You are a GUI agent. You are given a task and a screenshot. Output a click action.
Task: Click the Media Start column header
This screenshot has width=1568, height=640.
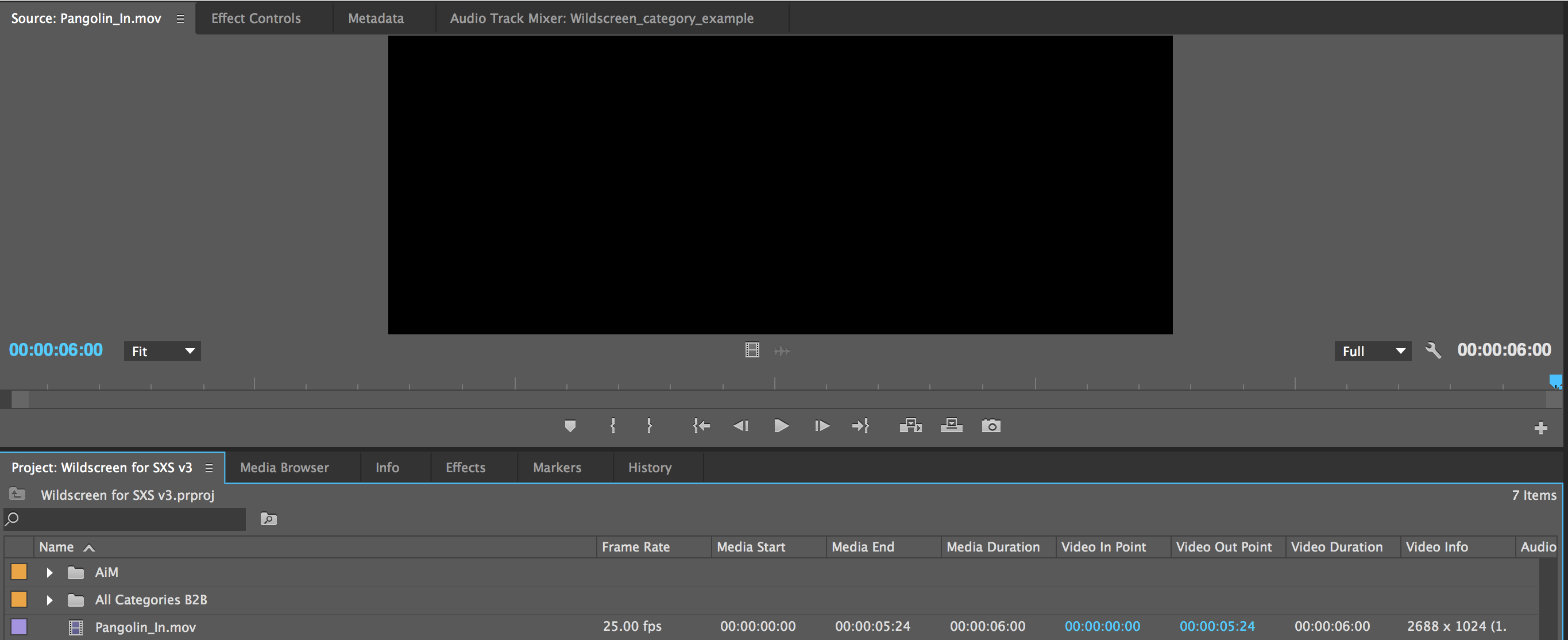point(768,547)
